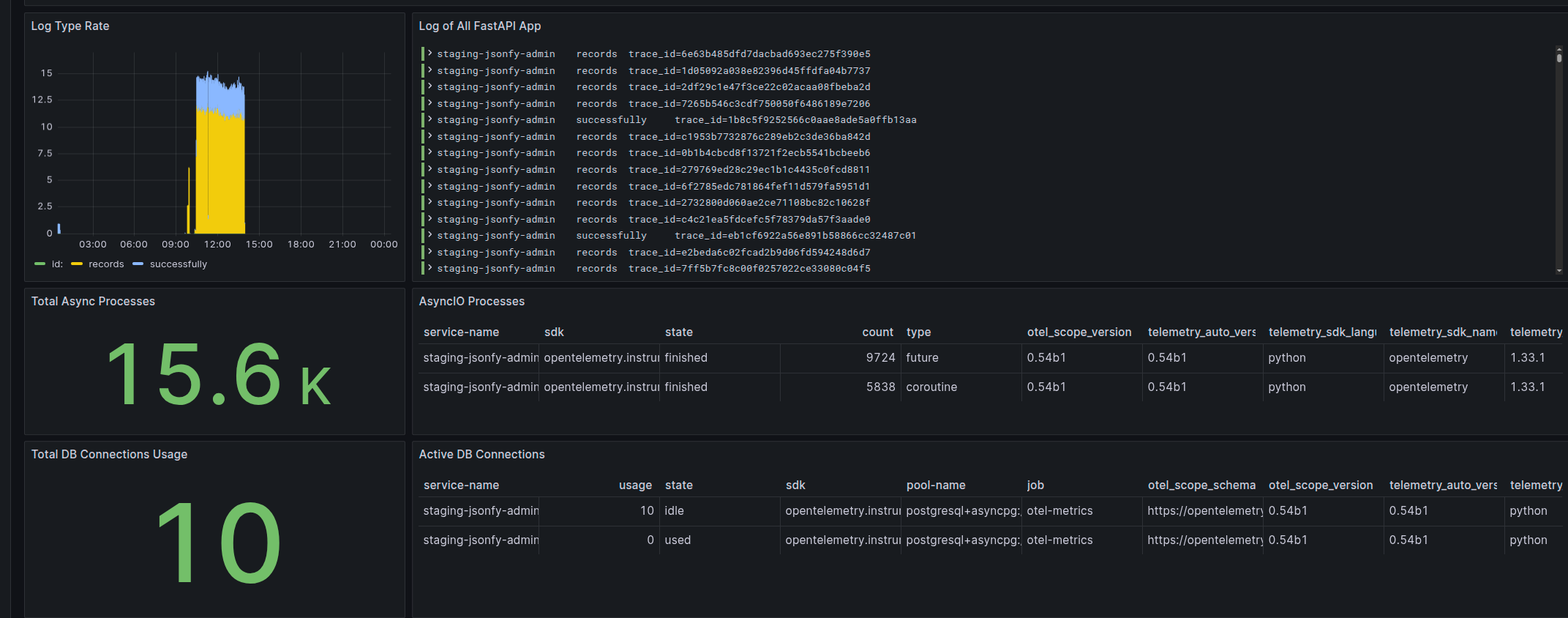Click the 'coroutine' type cell
This screenshot has height=618, width=1568.
(931, 387)
